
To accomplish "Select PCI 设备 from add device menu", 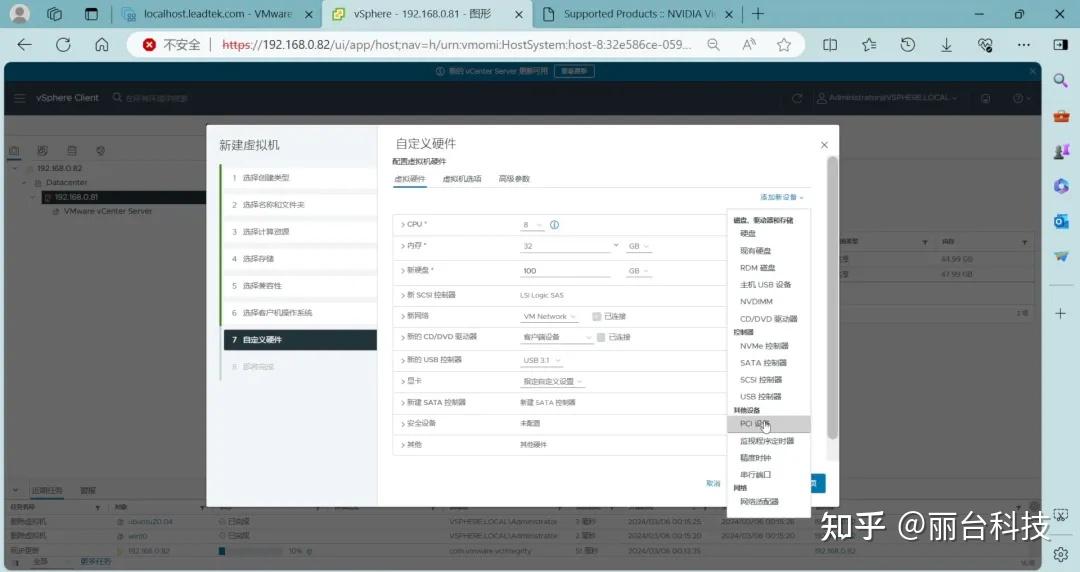I will click(x=769, y=424).
